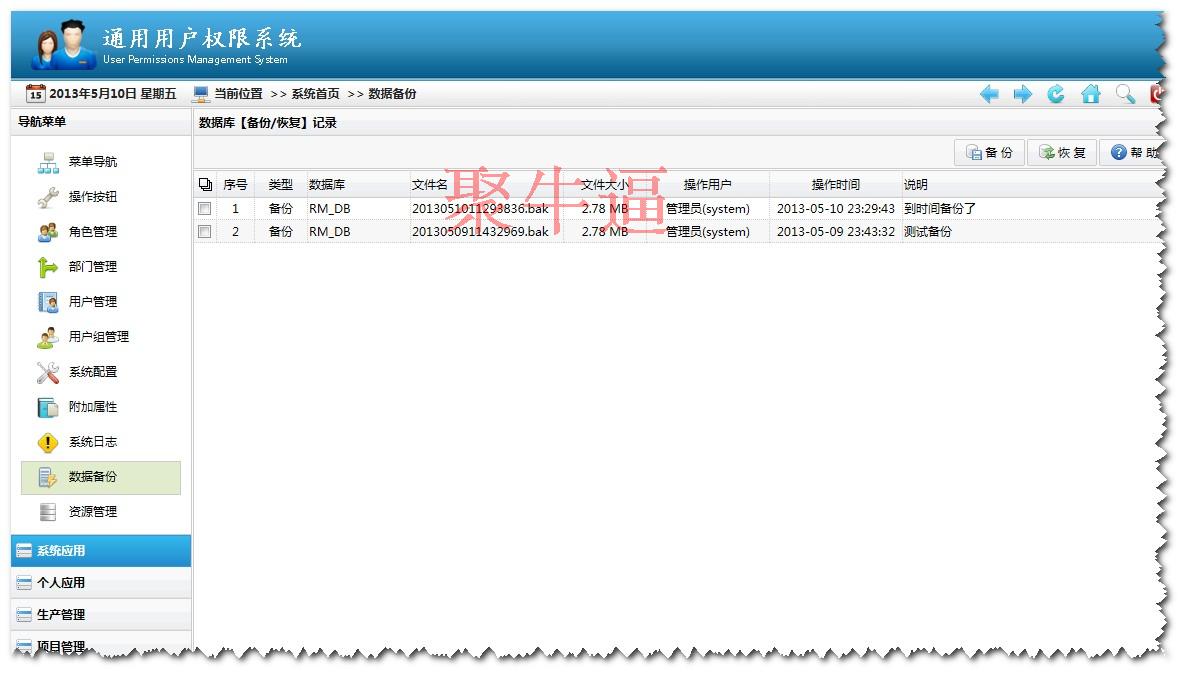1185x676 pixels.
Task: Click the forward arrow icon
Action: point(1023,94)
